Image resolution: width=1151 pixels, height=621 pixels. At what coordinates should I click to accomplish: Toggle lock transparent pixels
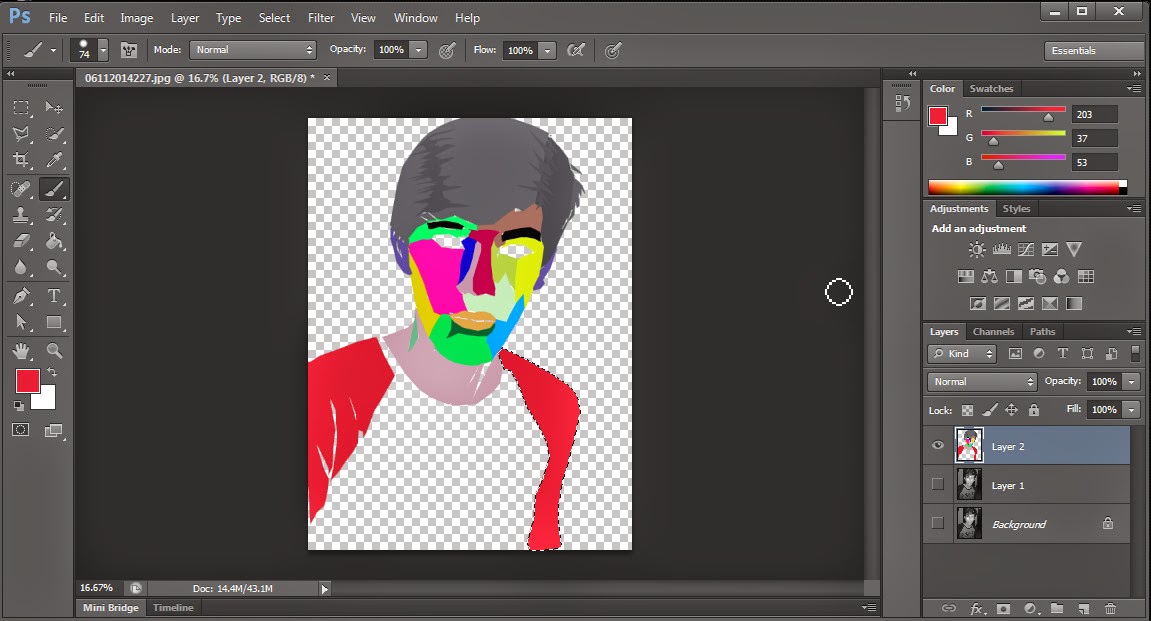pos(967,410)
